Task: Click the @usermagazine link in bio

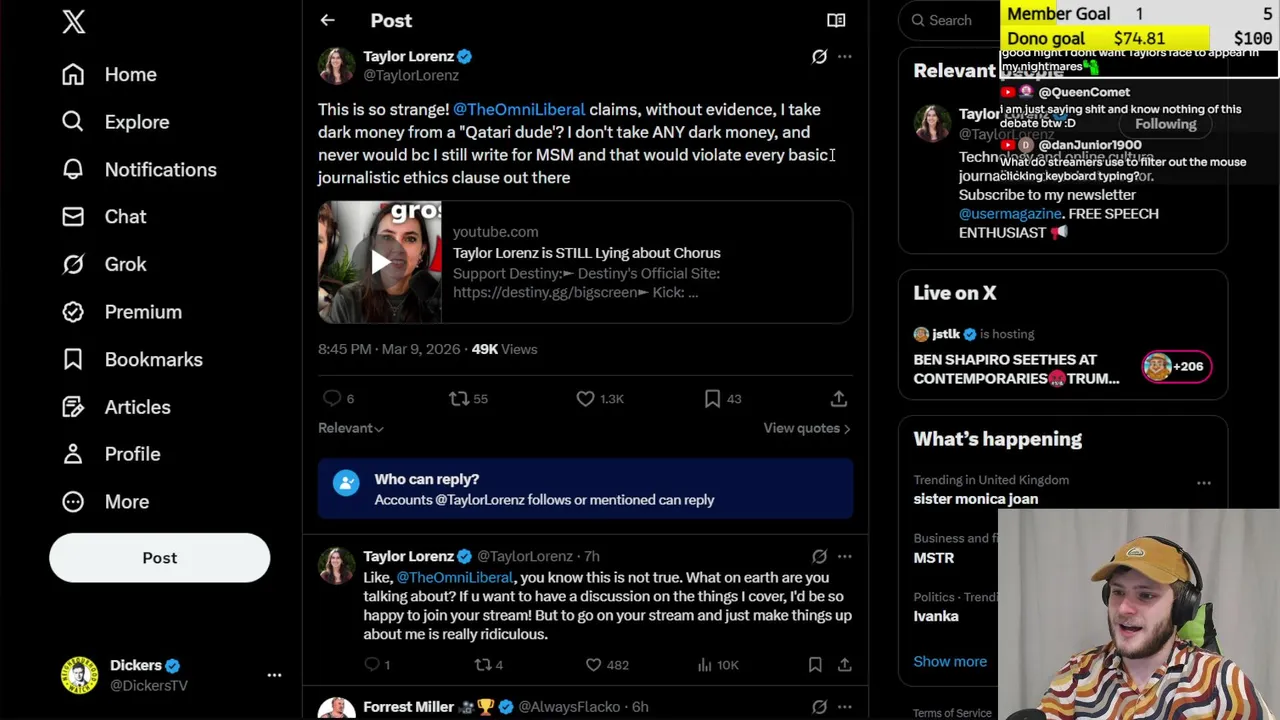Action: tap(1010, 214)
